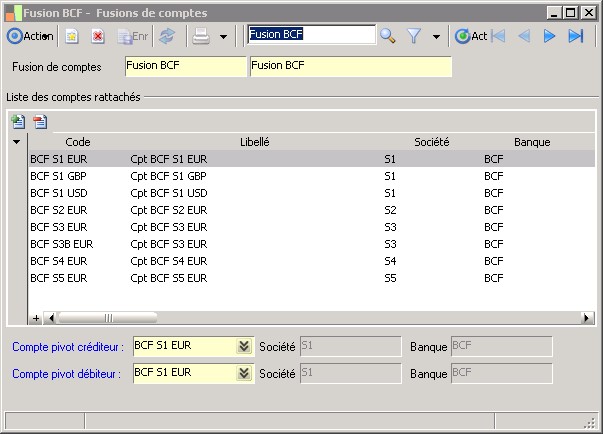
Task: Click the Libellé column header
Action: pos(254,142)
